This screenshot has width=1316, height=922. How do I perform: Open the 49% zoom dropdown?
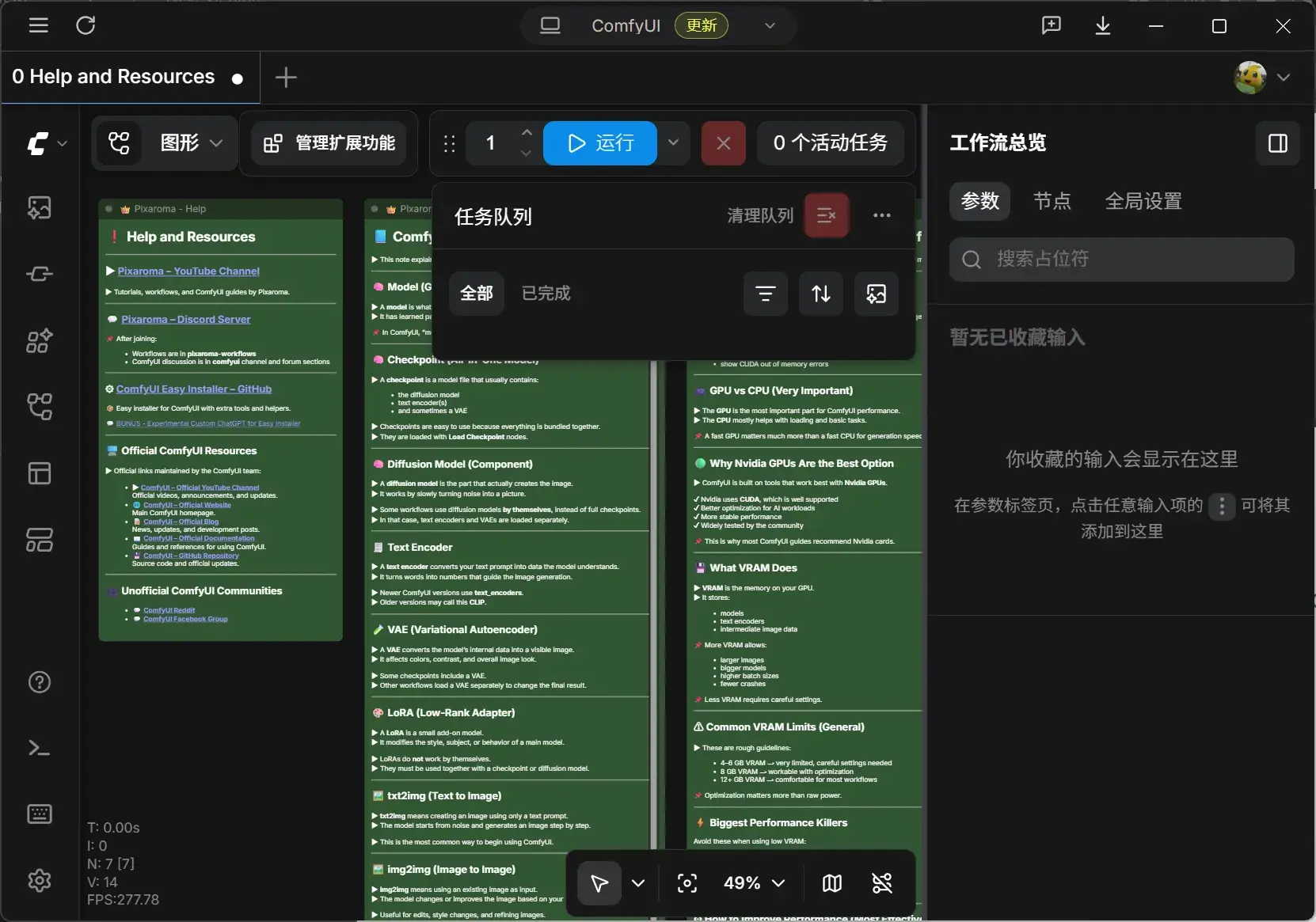pos(754,883)
